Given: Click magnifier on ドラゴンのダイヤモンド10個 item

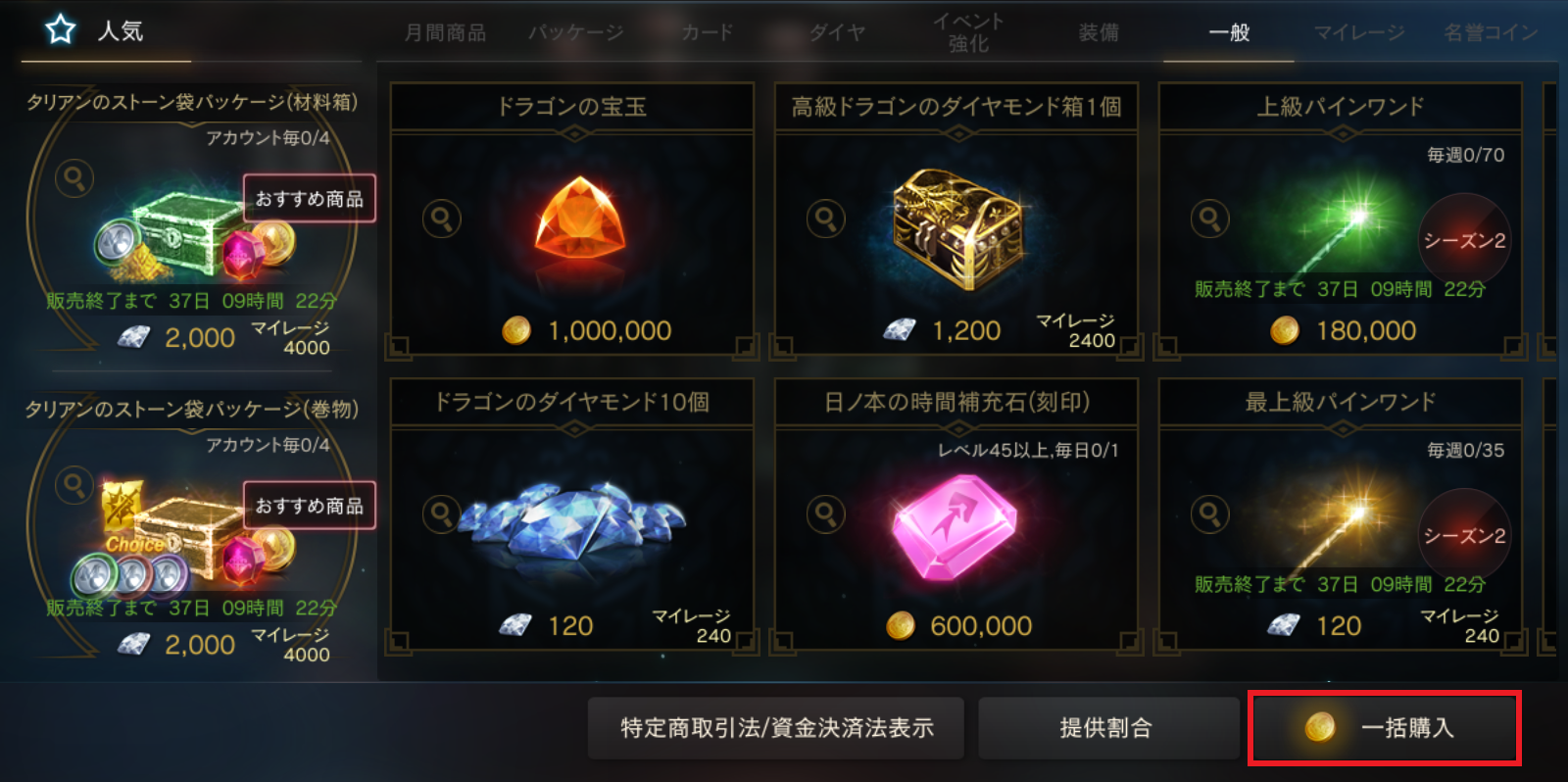Looking at the screenshot, I should [x=442, y=513].
